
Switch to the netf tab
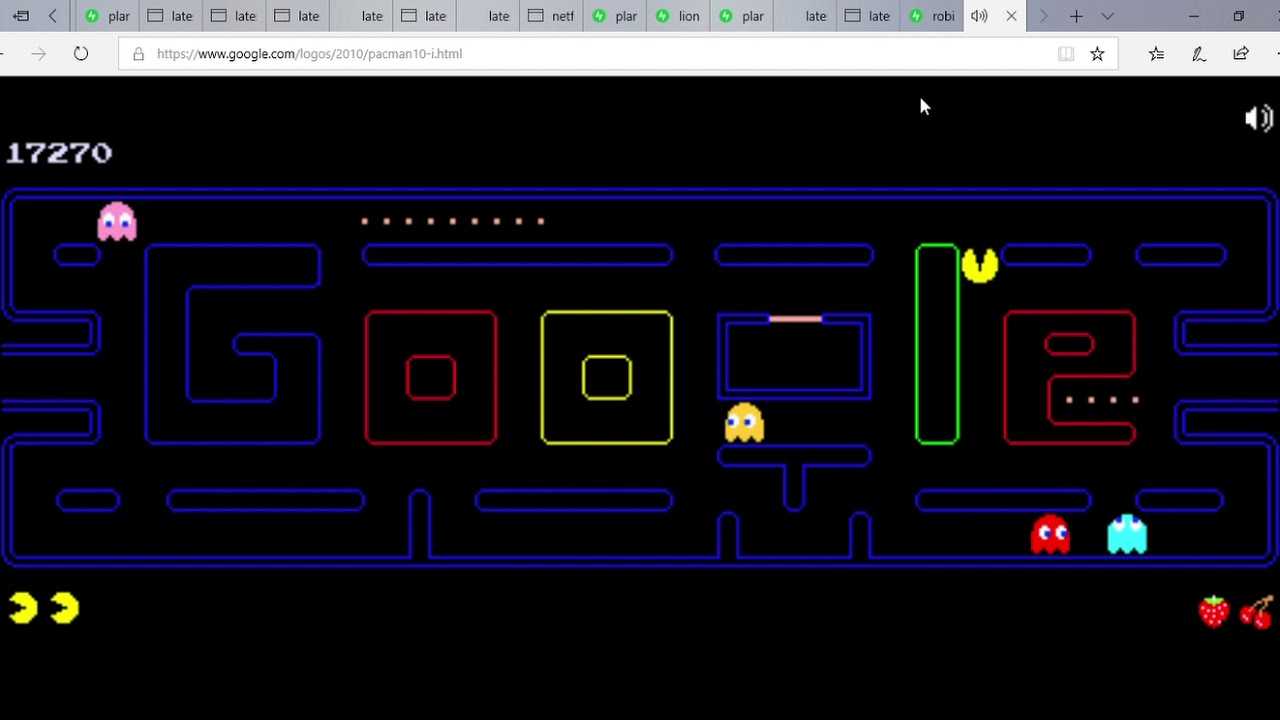tap(551, 16)
